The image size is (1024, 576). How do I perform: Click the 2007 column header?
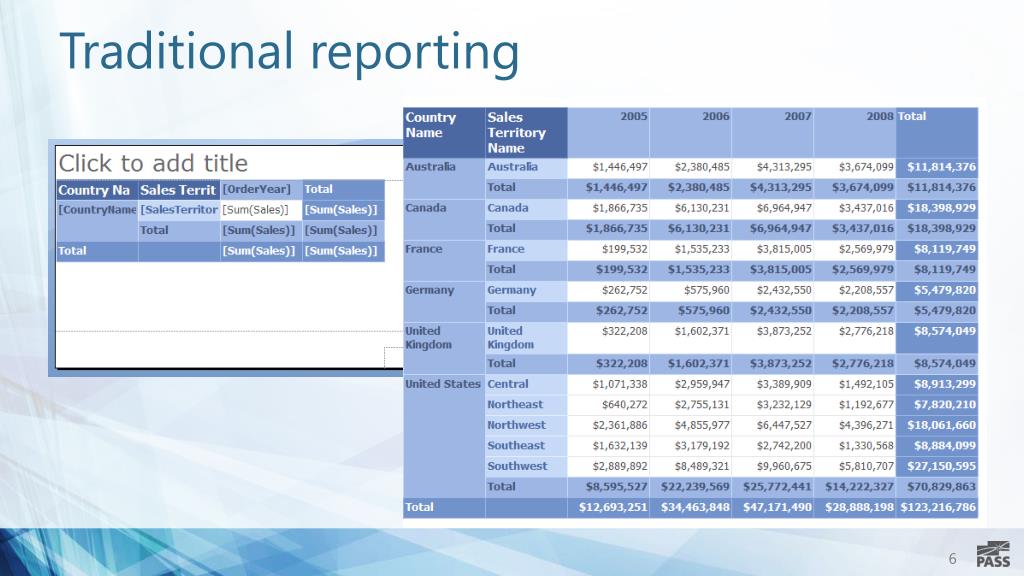tap(773, 133)
